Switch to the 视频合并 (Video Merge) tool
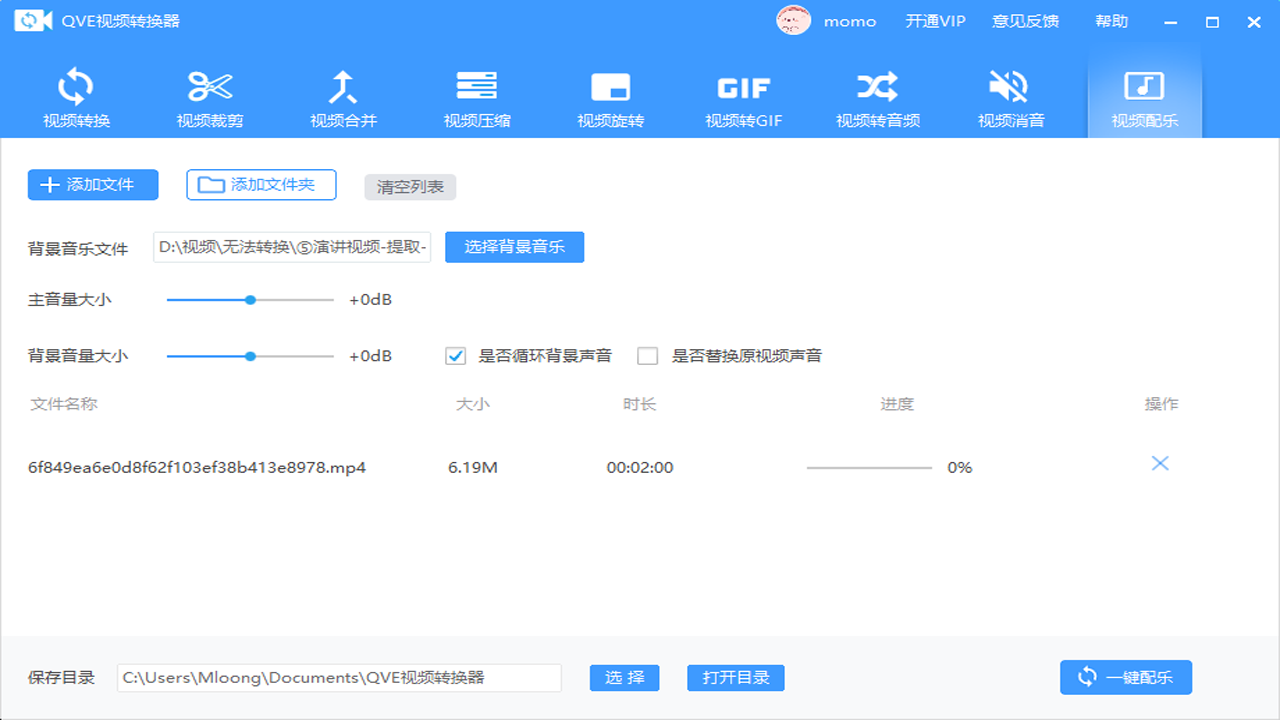 click(x=343, y=95)
